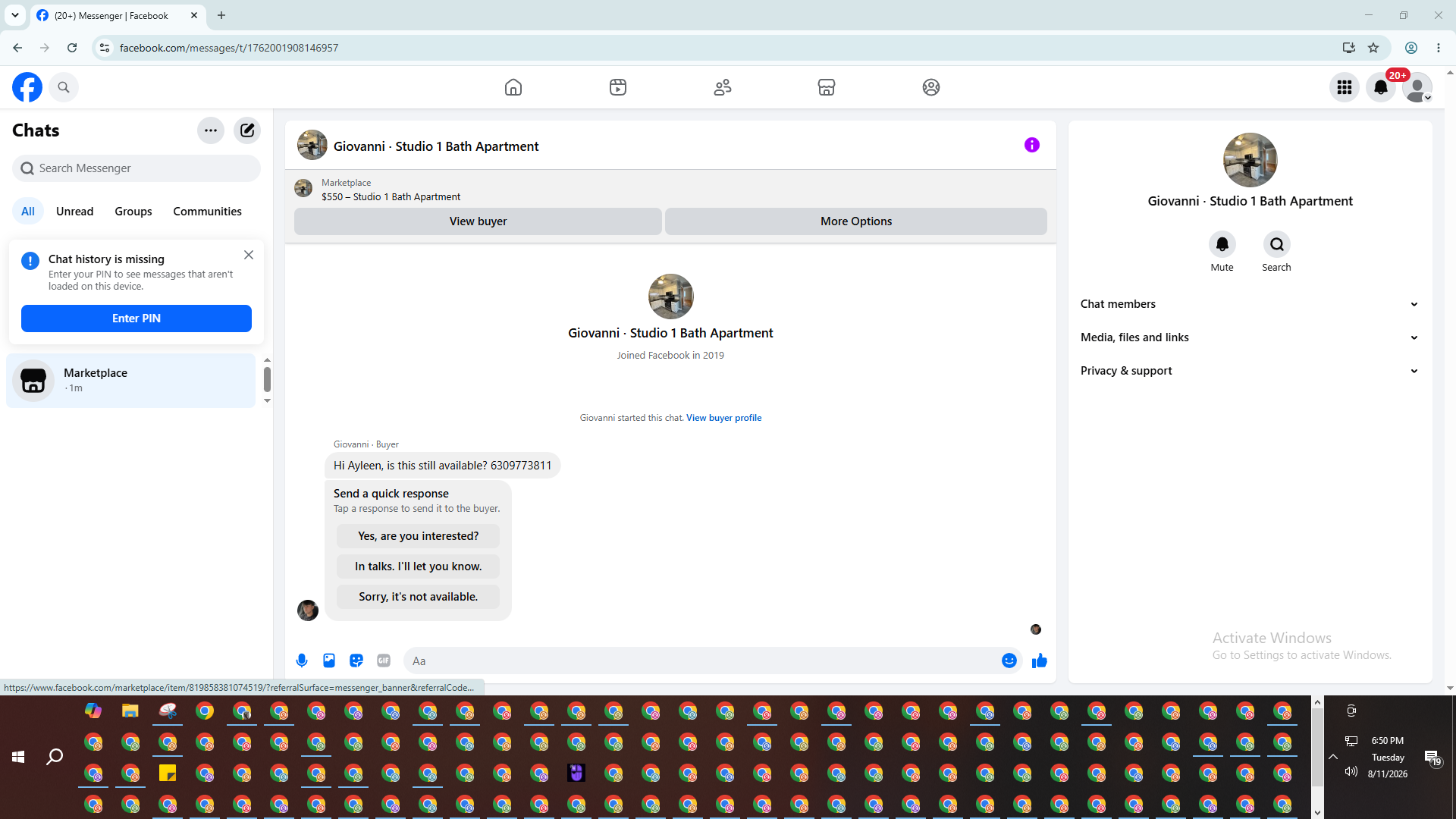The height and width of the screenshot is (819, 1456).
Task: Open the tab search dropdown arrow
Action: (x=15, y=15)
